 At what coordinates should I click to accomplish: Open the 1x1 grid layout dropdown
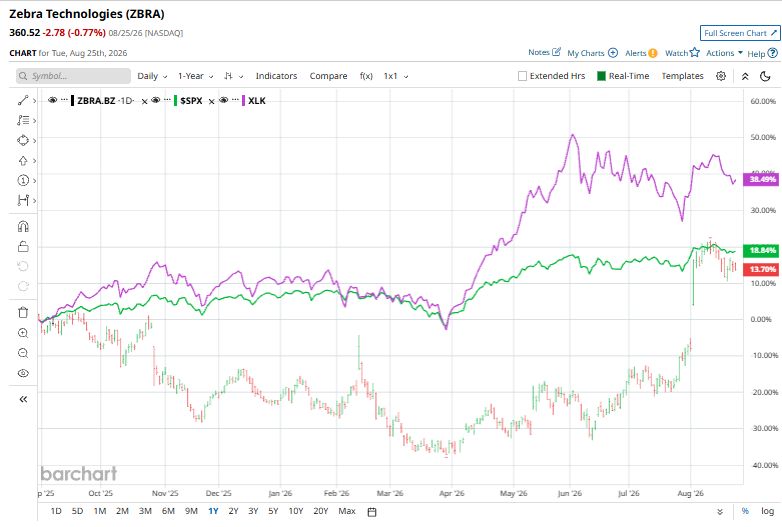click(x=396, y=76)
